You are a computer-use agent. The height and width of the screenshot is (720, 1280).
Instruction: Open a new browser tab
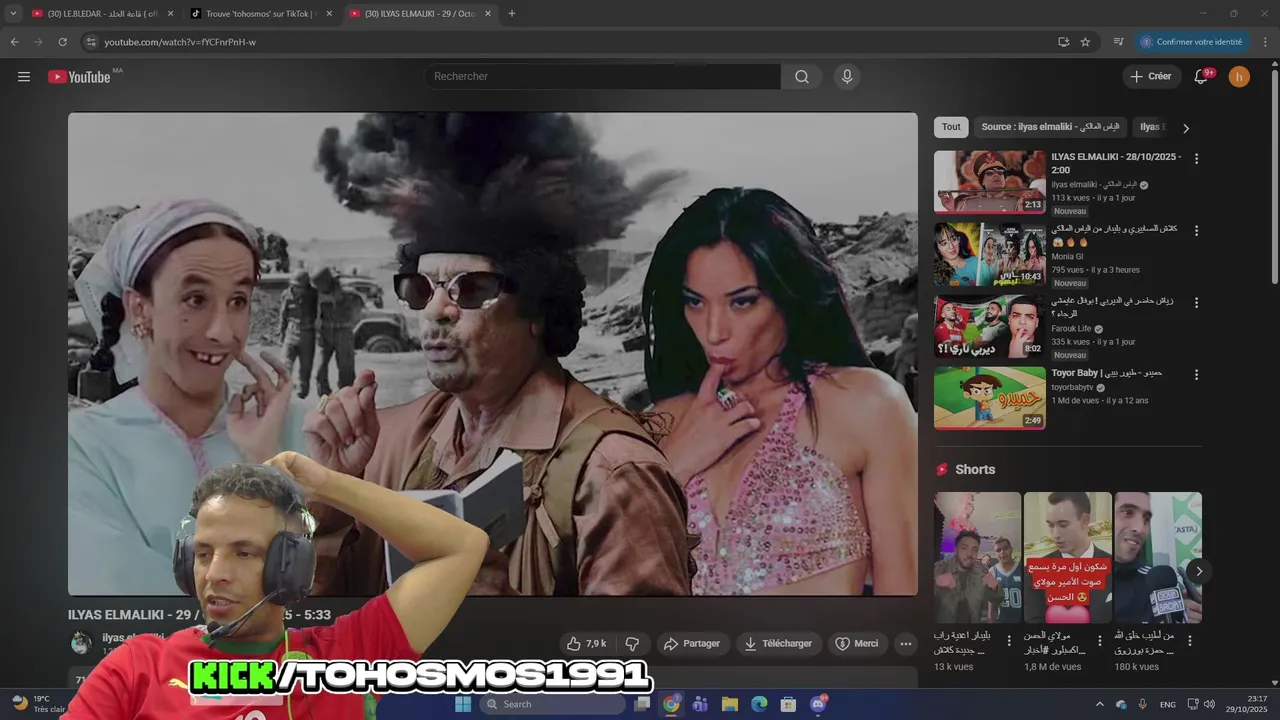click(512, 14)
